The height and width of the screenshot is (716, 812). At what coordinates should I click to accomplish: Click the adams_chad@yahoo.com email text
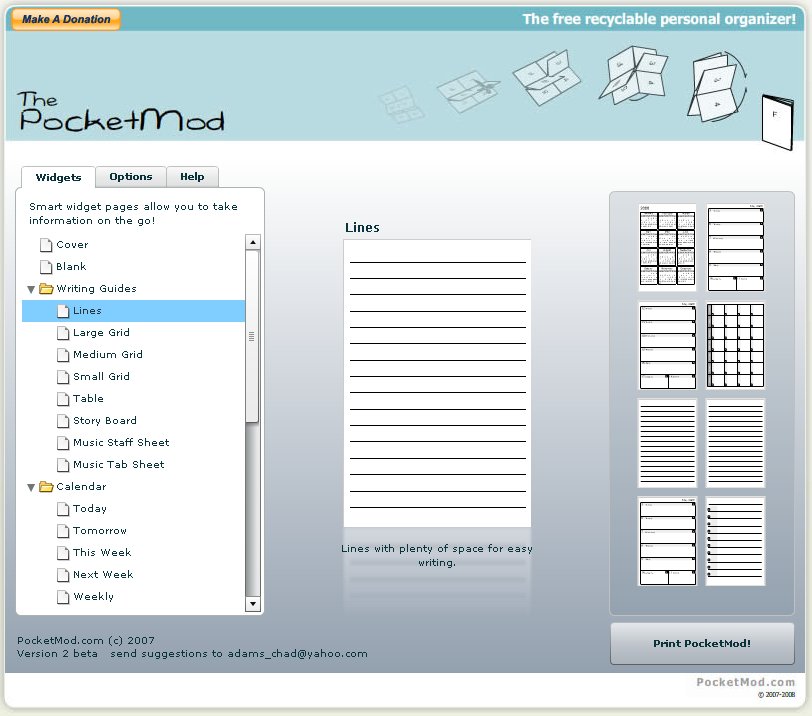298,654
